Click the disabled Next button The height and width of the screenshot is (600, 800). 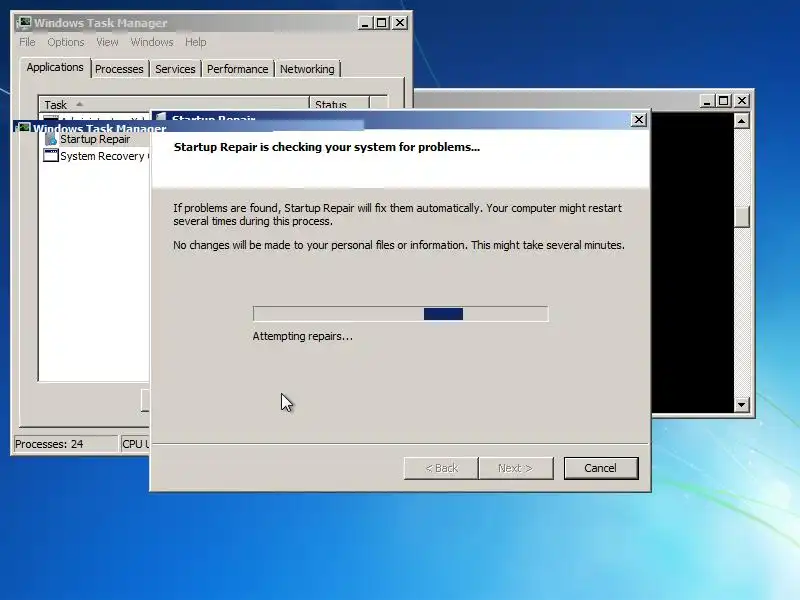click(515, 468)
